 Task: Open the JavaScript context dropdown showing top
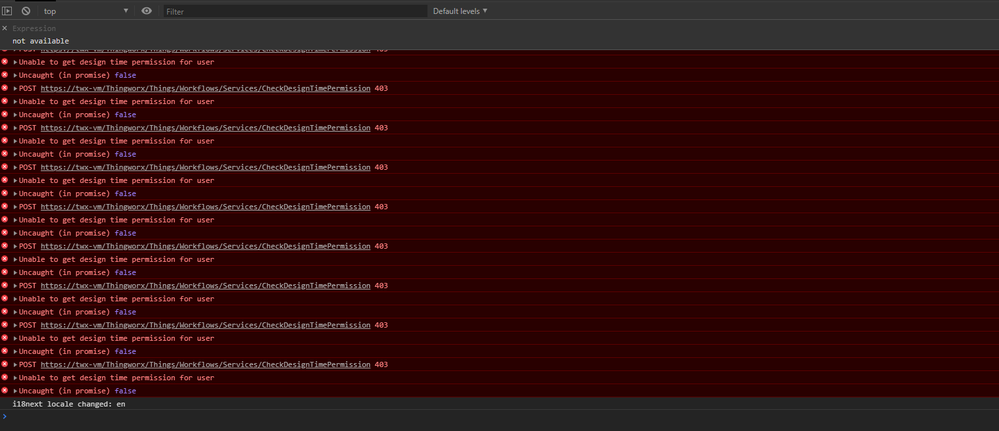tap(85, 11)
